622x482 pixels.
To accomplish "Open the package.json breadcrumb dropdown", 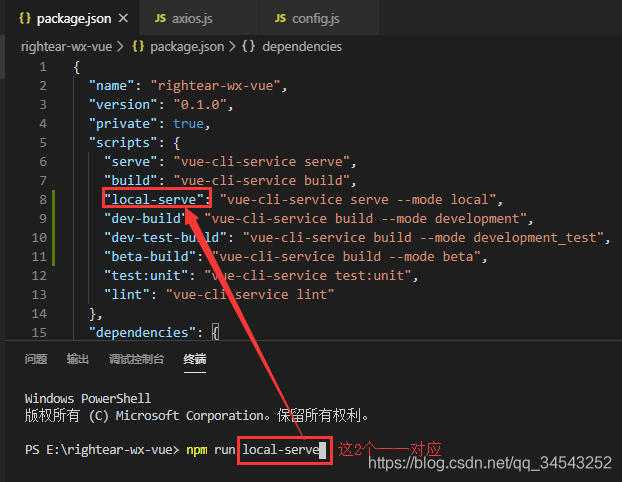I will click(x=186, y=46).
